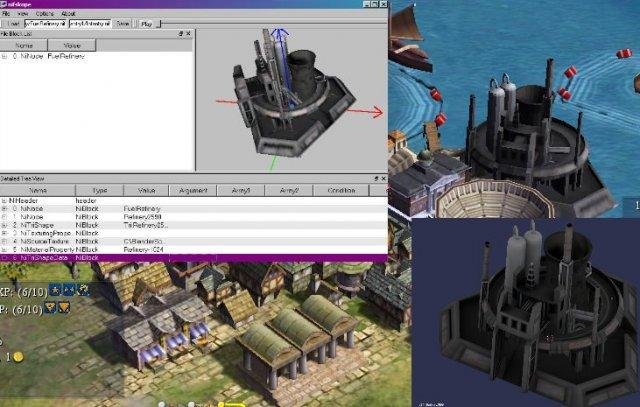Click the Name column header in Block List
The image size is (640, 407).
click(x=24, y=45)
